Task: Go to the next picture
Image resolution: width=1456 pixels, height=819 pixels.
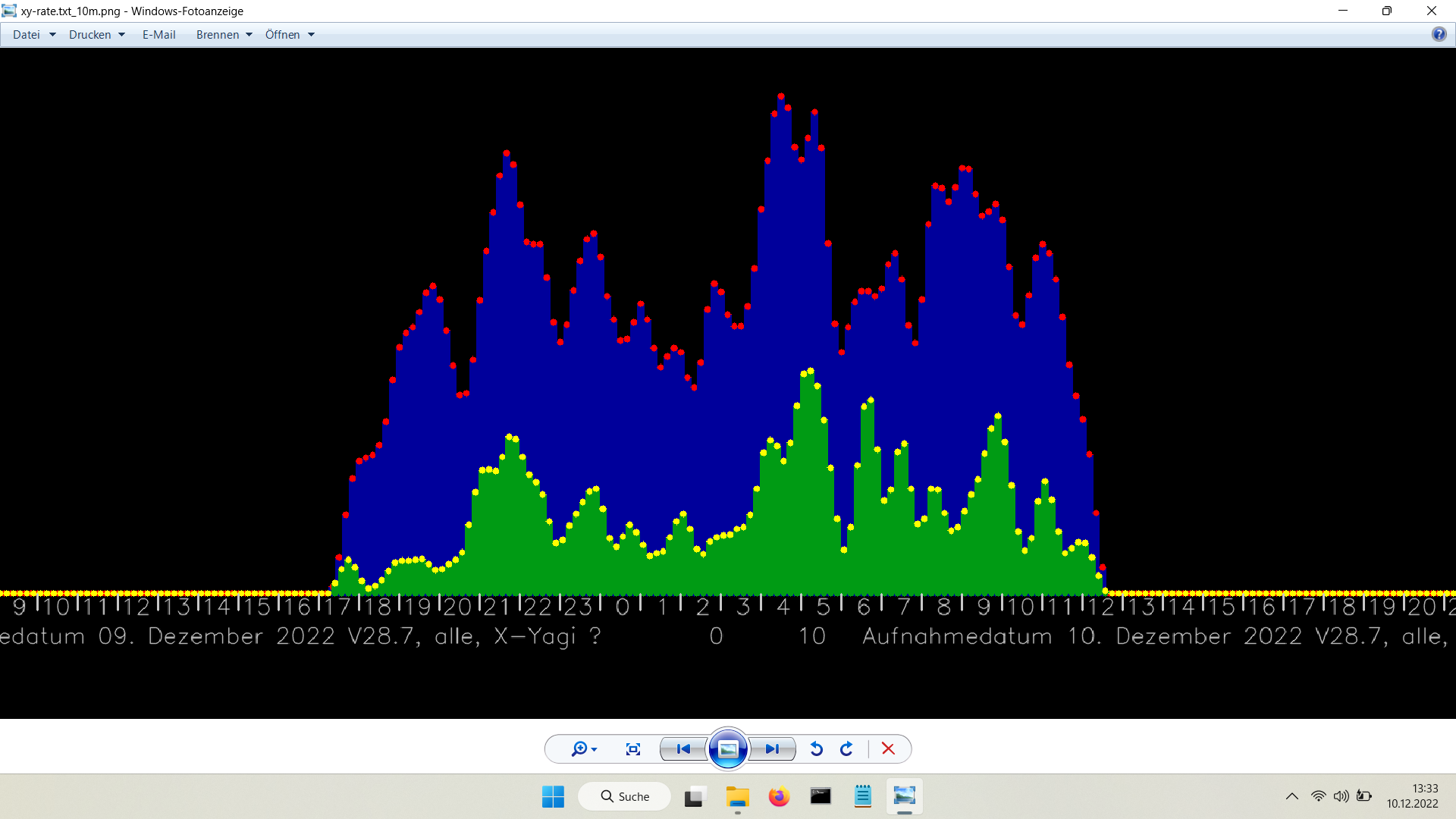Action: click(772, 749)
